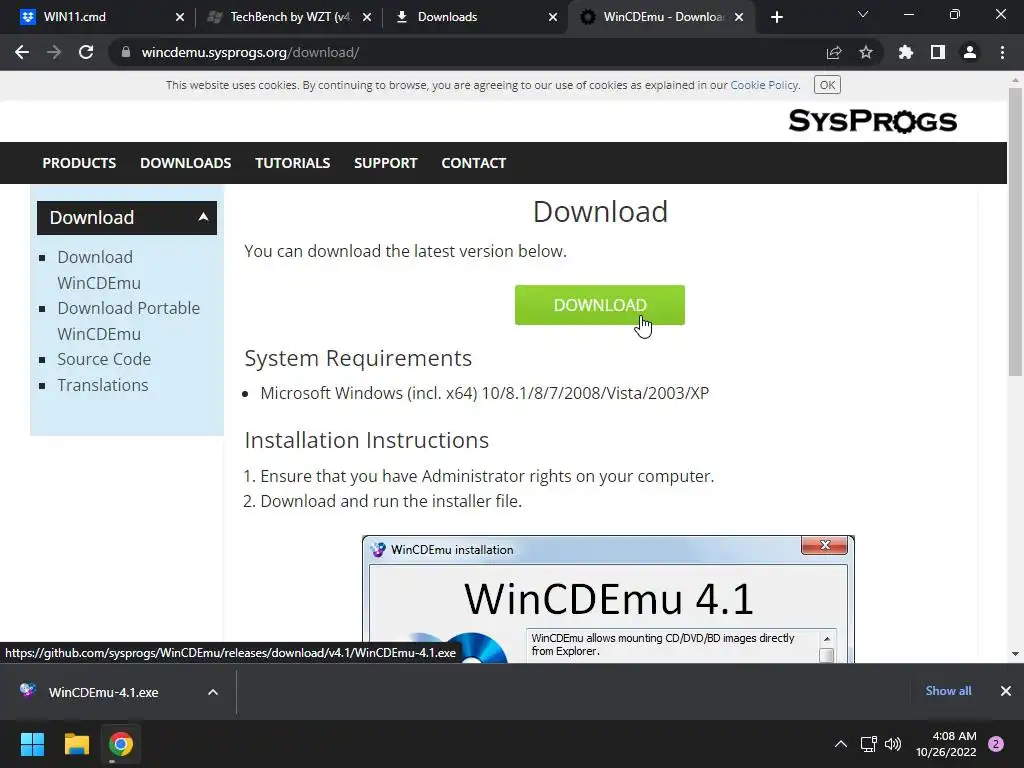Image resolution: width=1024 pixels, height=768 pixels.
Task: Open the Translations sidebar link
Action: click(103, 385)
